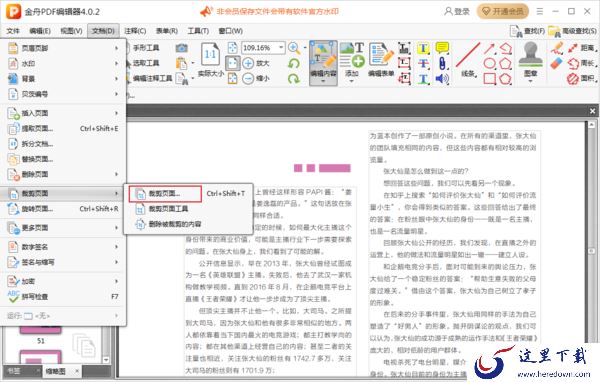Click the 缩小 zoom out minus icon
This screenshot has width=600, height=382.
[248, 78]
